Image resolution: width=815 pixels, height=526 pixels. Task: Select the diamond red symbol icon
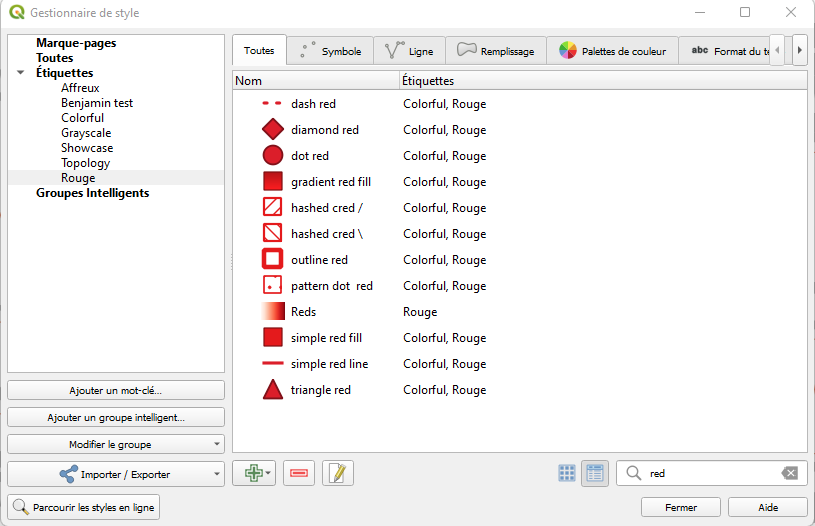pyautogui.click(x=273, y=130)
